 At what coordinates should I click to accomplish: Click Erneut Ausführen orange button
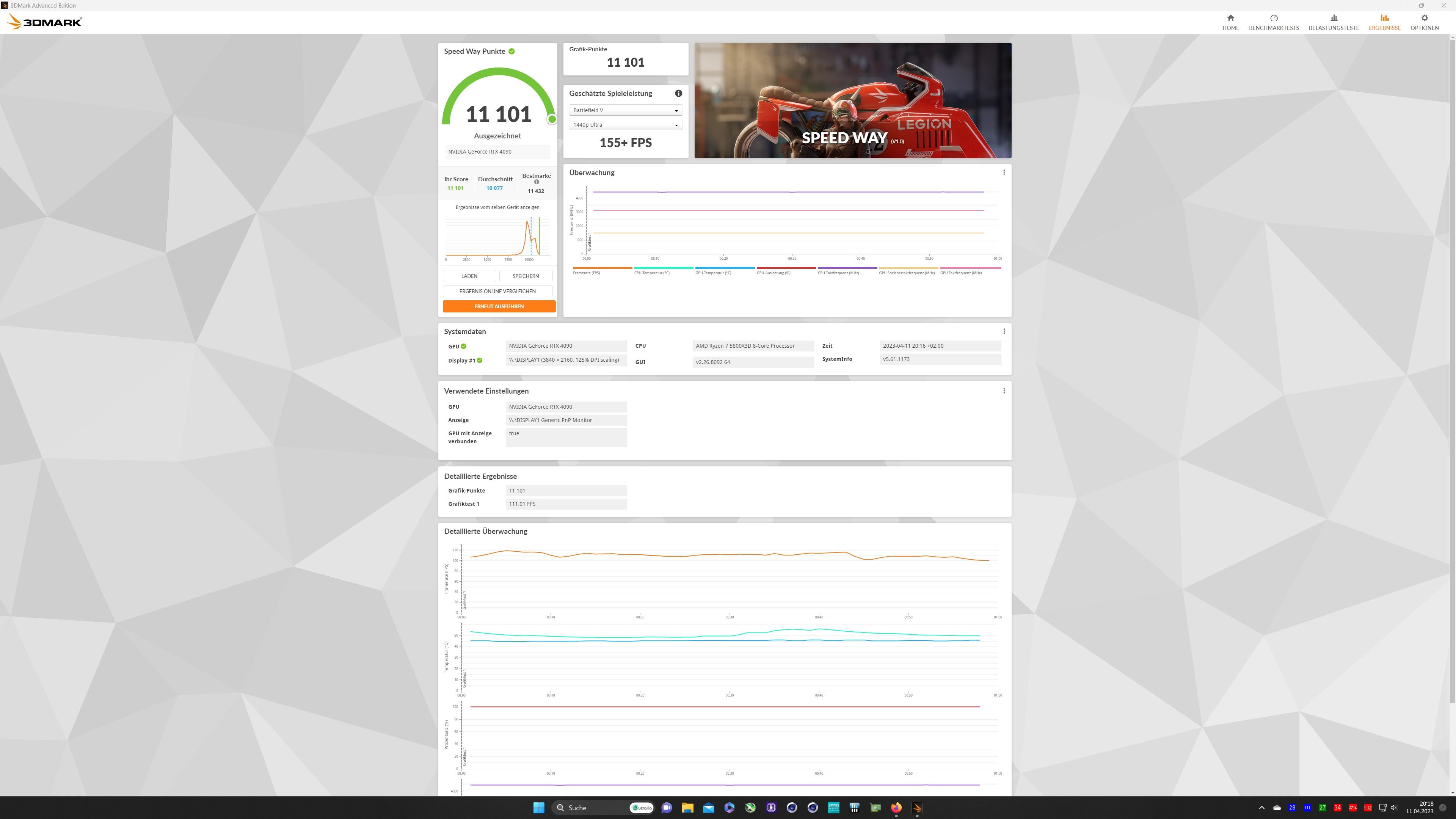coord(499,306)
